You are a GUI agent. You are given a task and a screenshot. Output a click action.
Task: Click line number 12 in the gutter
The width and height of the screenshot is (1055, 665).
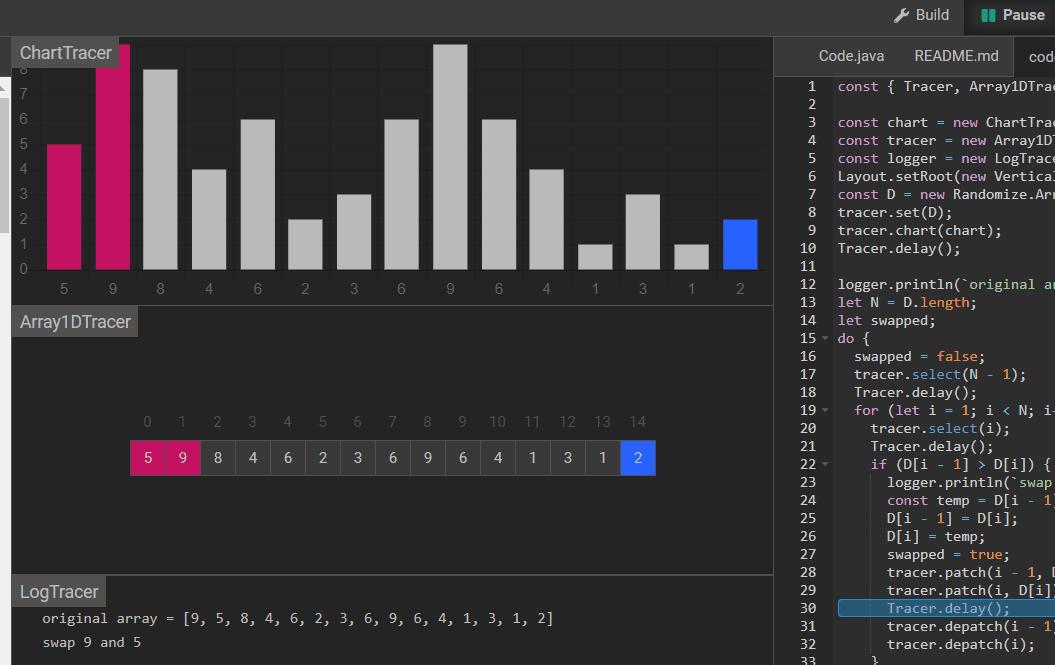pos(807,284)
